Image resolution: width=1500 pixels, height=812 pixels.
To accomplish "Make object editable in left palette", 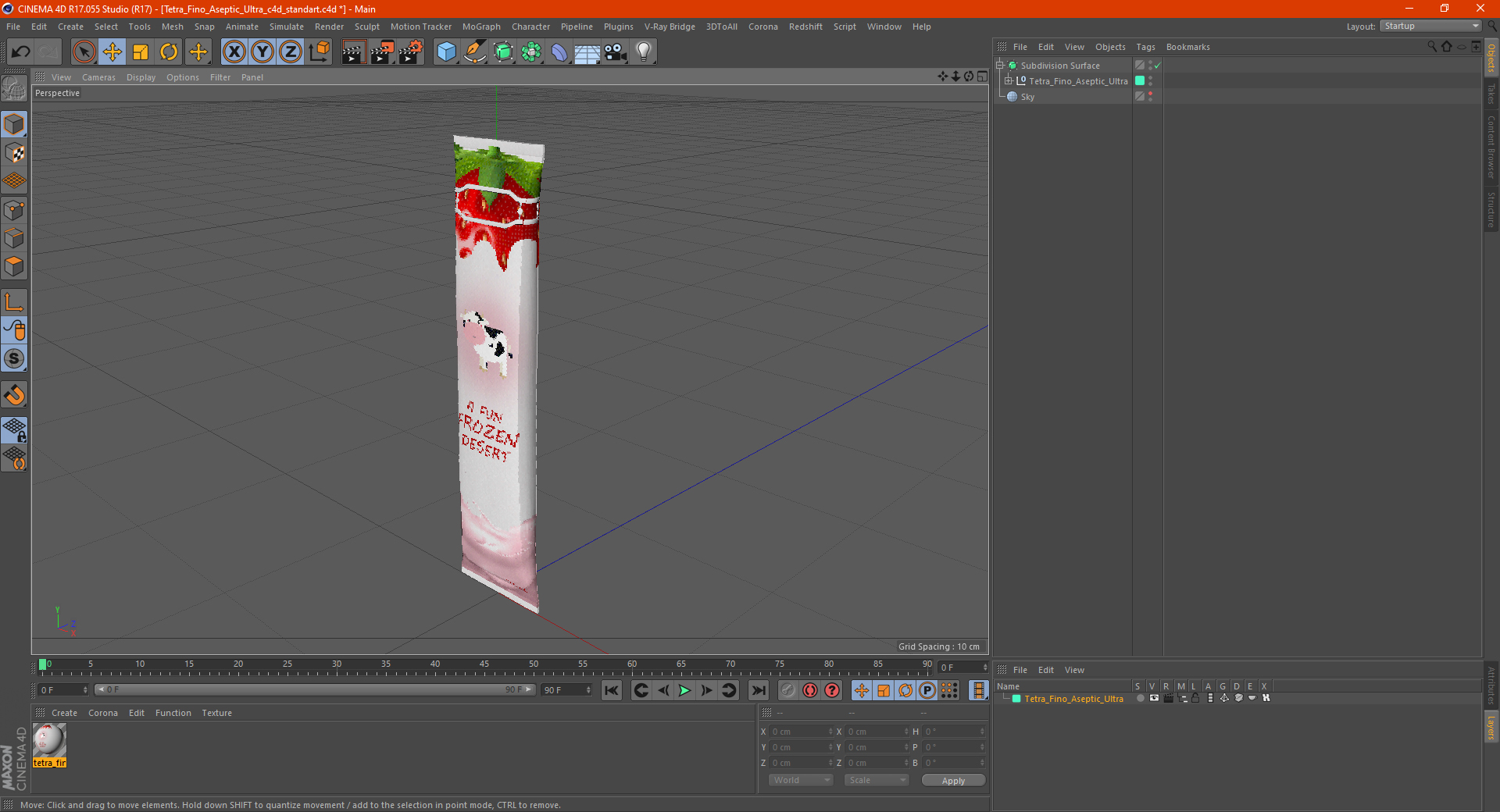I will pyautogui.click(x=14, y=89).
